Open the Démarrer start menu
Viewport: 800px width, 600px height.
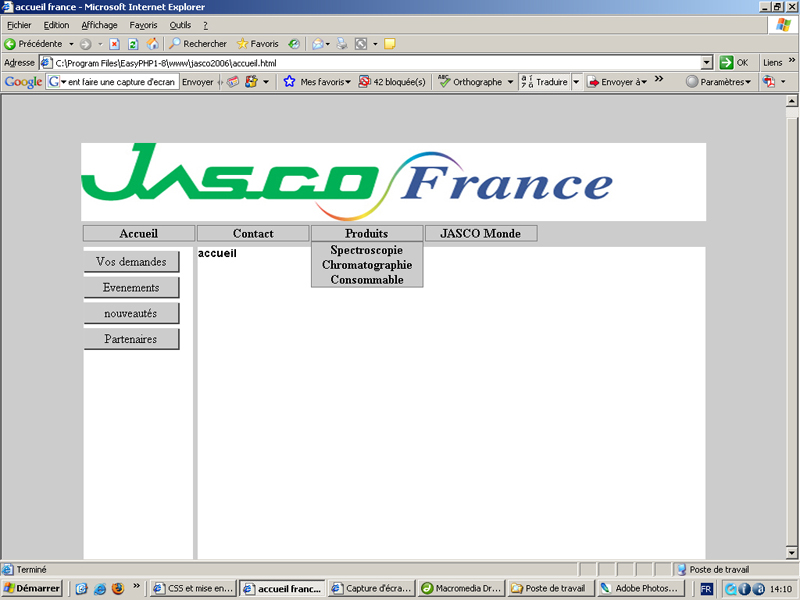(32, 589)
